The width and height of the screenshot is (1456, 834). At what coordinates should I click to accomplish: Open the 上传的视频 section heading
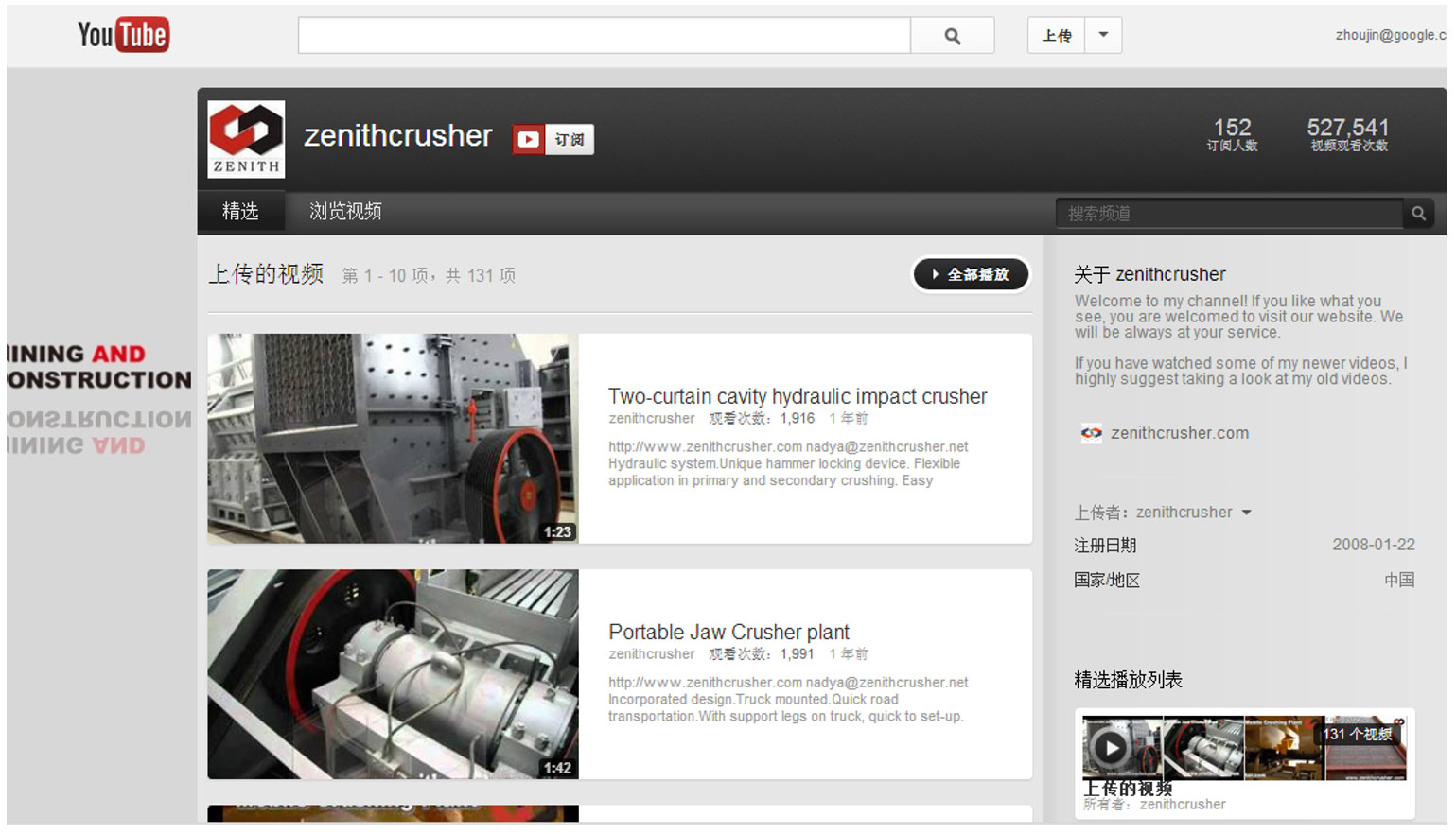coord(266,274)
